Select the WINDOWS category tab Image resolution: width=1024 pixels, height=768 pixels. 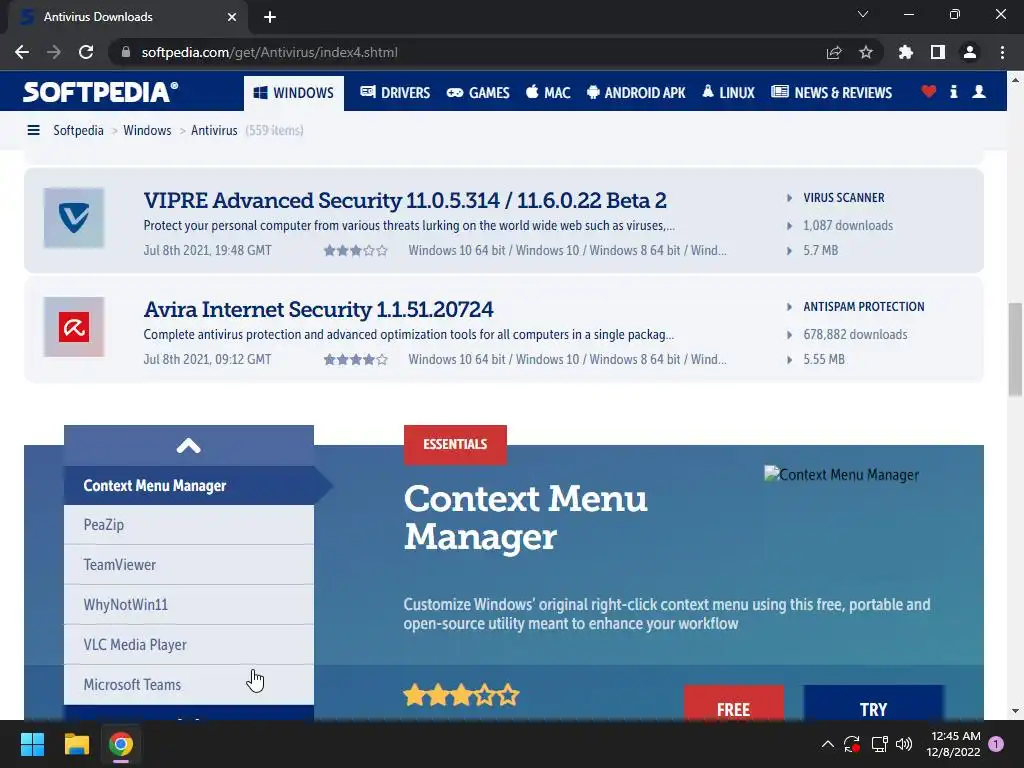point(294,93)
